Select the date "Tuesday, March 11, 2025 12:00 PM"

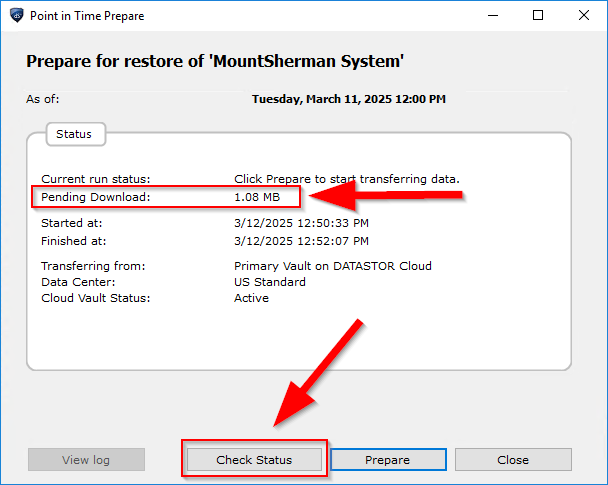pos(349,99)
